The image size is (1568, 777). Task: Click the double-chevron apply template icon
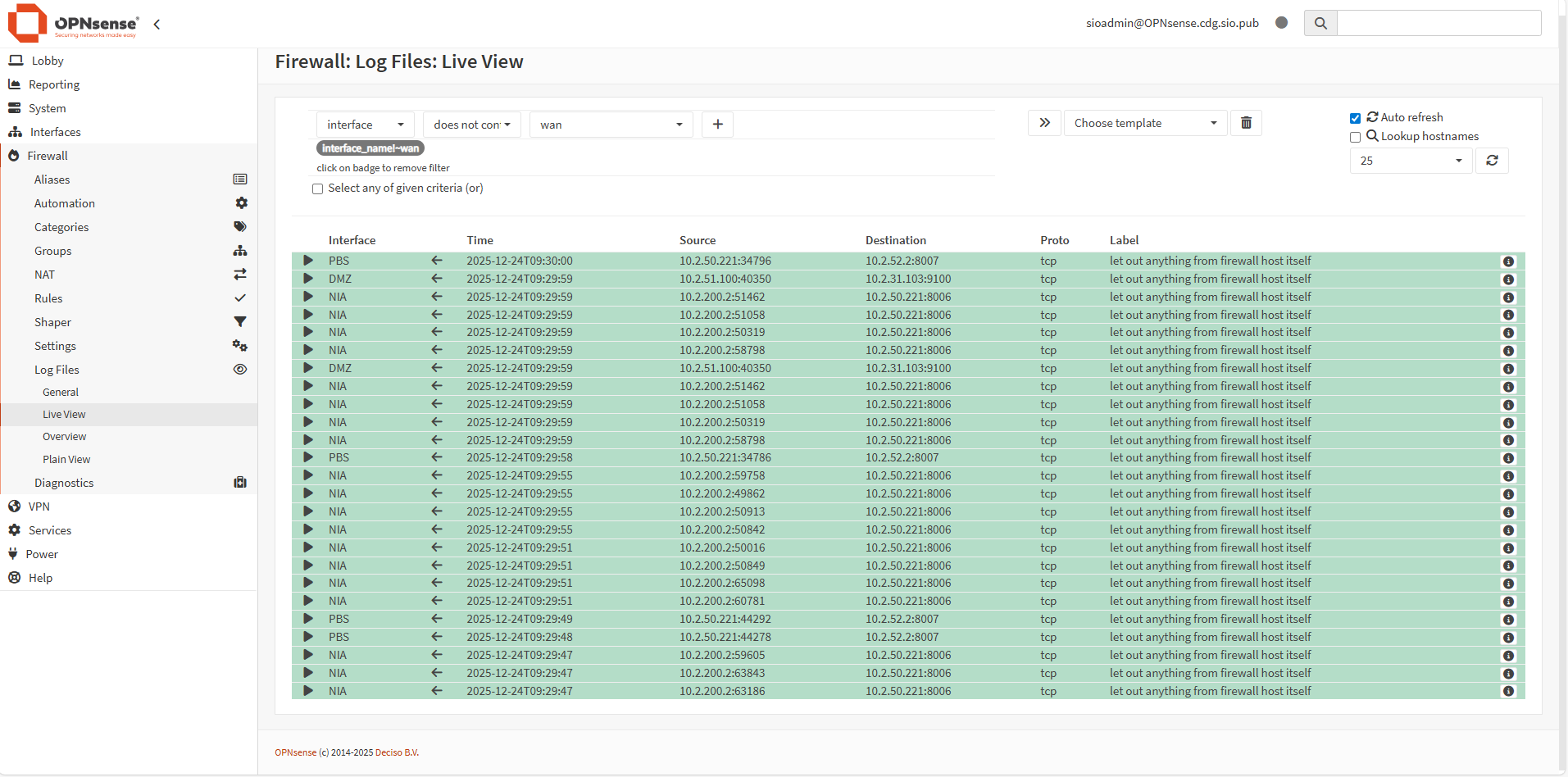coord(1044,123)
